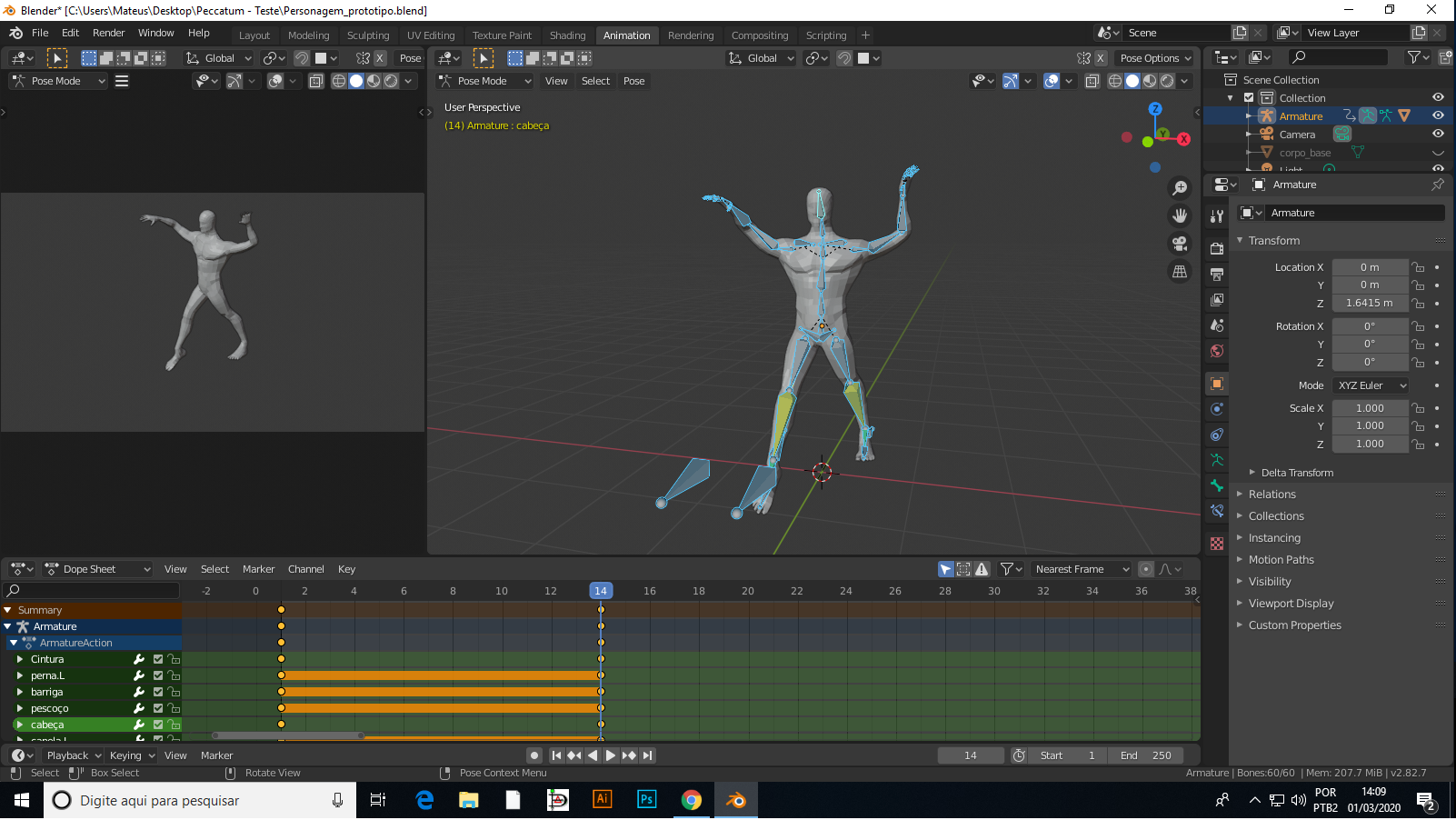Open the Render properties tab icon

pyautogui.click(x=1217, y=248)
